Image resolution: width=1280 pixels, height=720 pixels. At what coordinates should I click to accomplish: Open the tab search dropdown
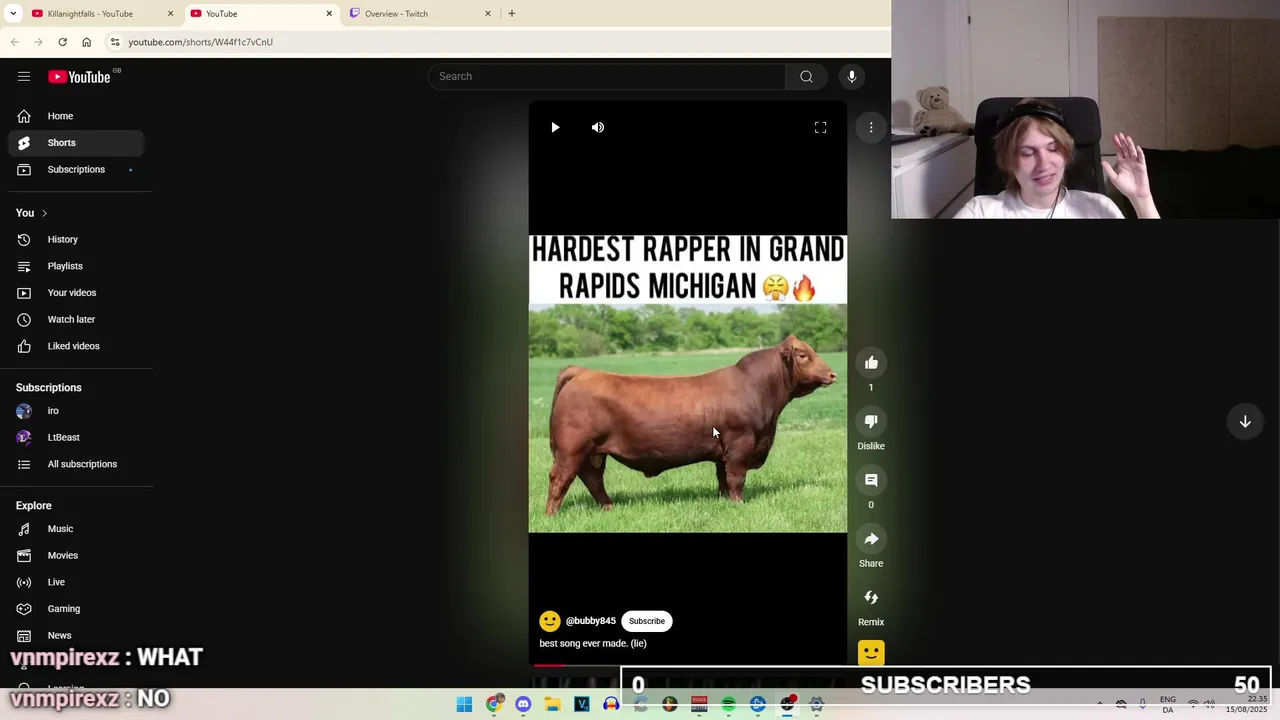[x=13, y=14]
